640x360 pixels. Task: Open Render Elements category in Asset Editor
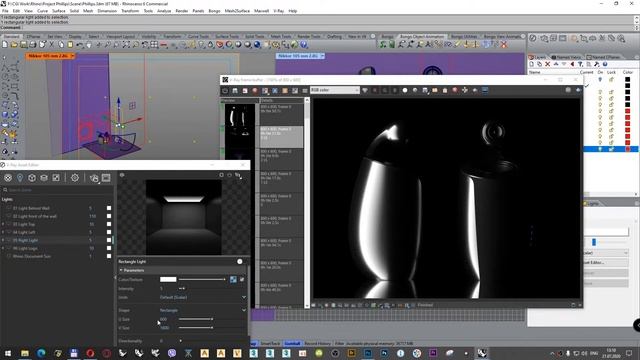pyautogui.click(x=44, y=178)
